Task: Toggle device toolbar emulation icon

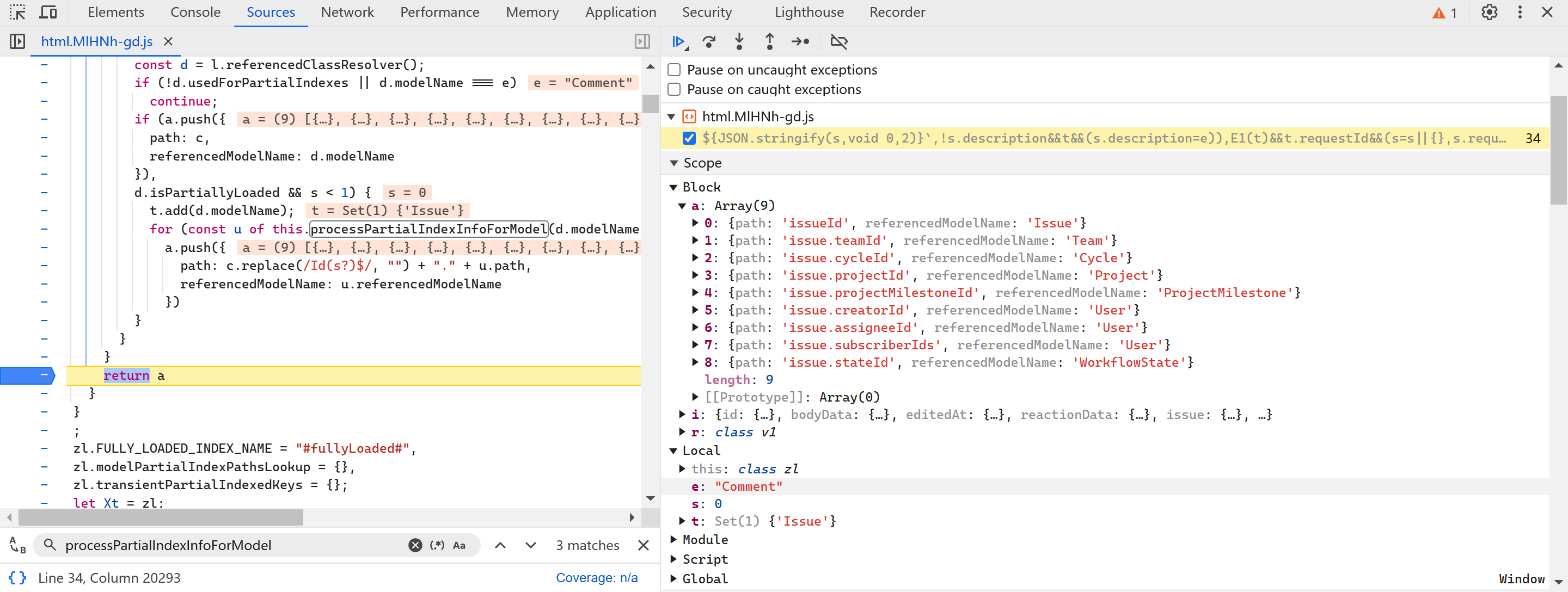Action: (x=47, y=12)
